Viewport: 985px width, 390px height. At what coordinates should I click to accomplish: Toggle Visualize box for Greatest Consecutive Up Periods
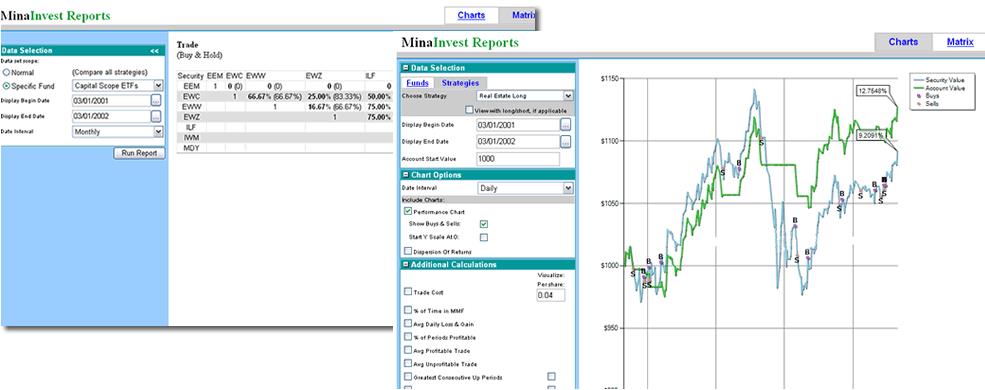[551, 377]
